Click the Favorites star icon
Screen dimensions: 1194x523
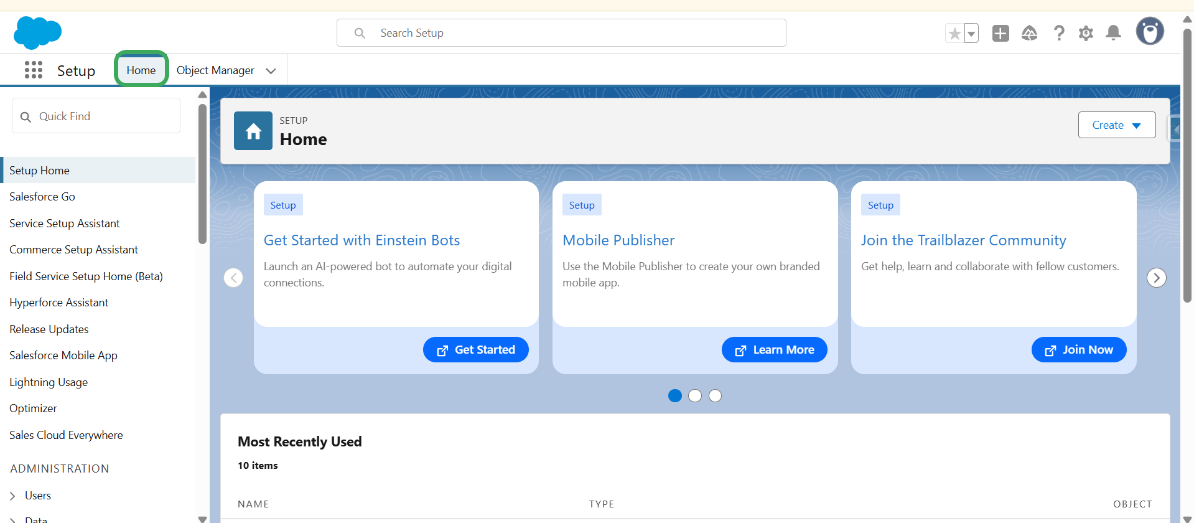click(x=954, y=33)
